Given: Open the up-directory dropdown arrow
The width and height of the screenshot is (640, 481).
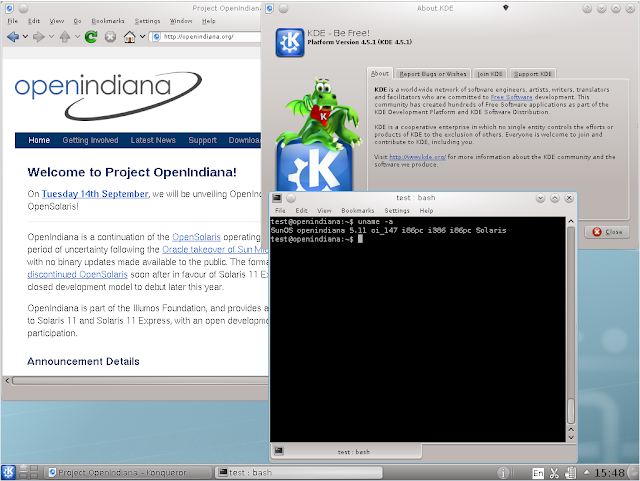Looking at the screenshot, I should click(77, 37).
